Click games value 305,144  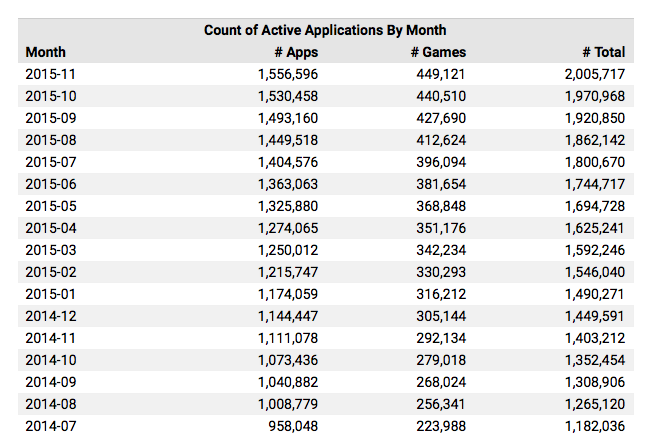pyautogui.click(x=441, y=316)
